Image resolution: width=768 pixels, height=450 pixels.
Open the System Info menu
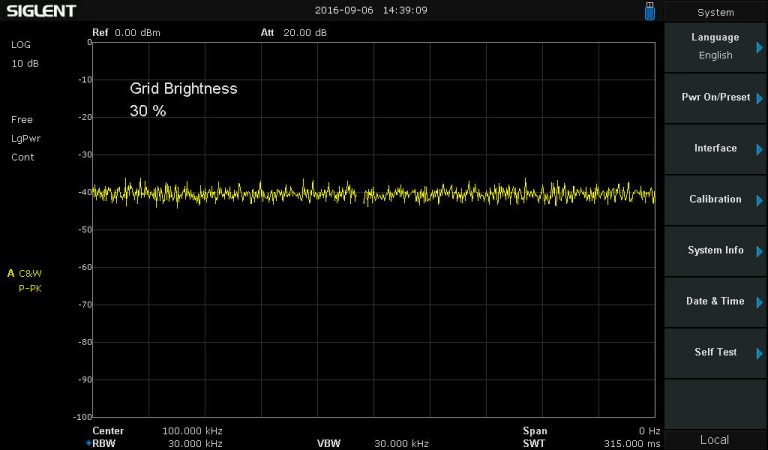click(x=714, y=250)
